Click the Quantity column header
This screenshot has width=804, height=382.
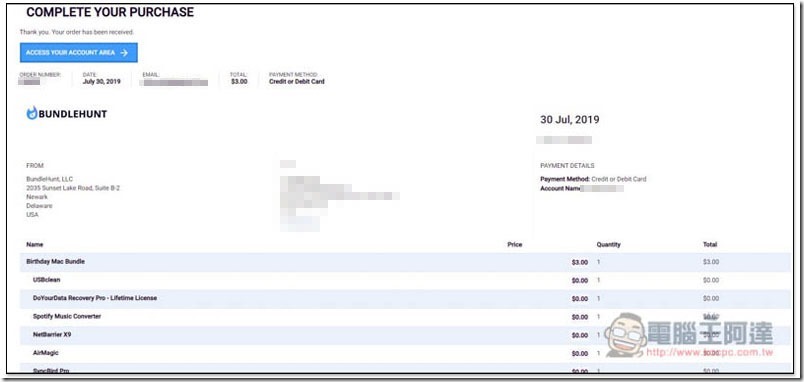pos(609,245)
